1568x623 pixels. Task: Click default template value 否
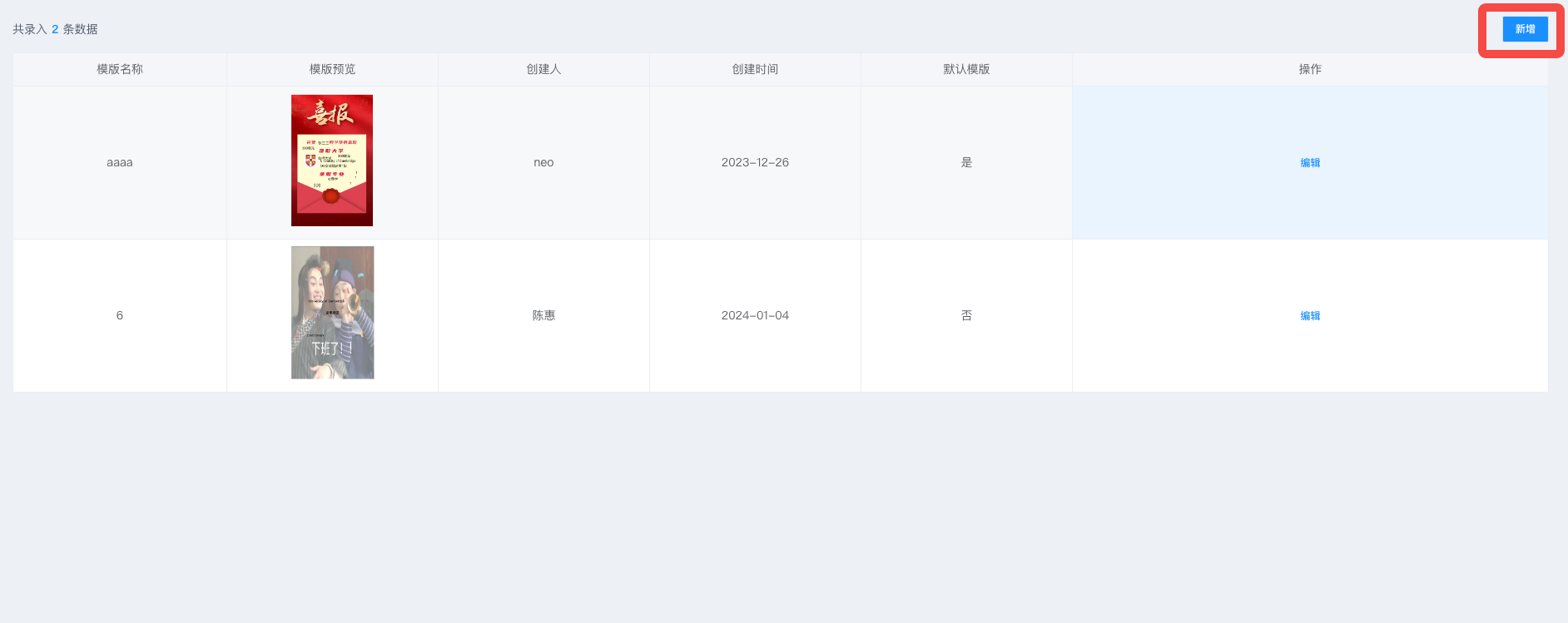(966, 315)
